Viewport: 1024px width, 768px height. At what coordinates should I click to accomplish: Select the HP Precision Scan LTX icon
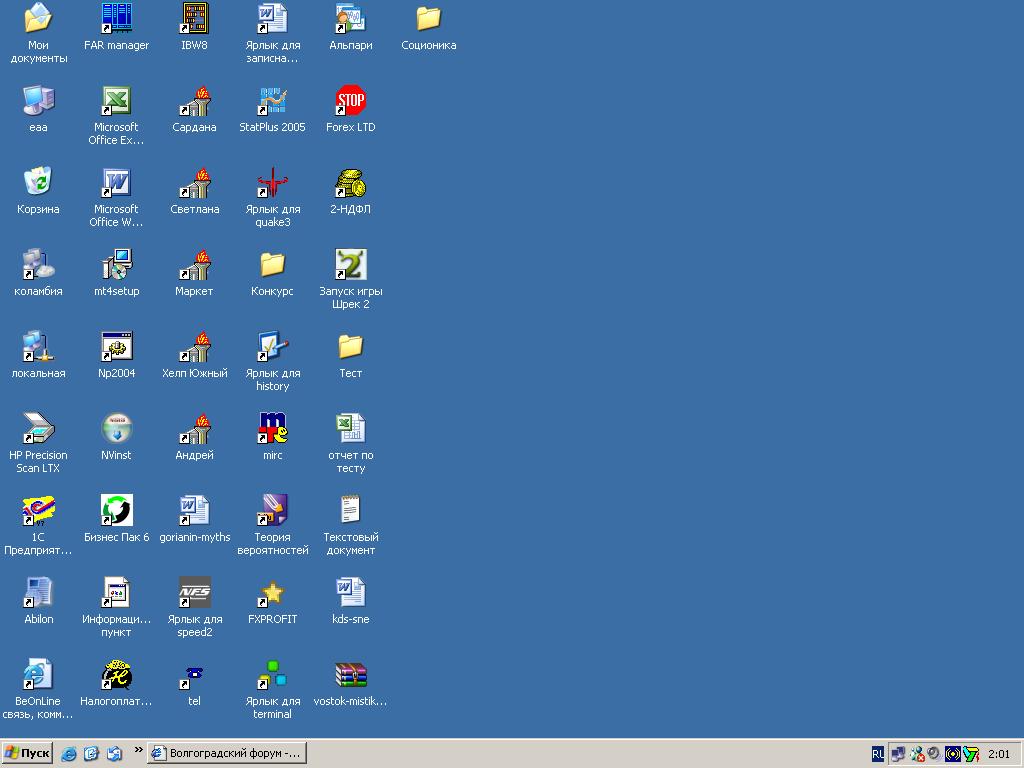[38, 428]
